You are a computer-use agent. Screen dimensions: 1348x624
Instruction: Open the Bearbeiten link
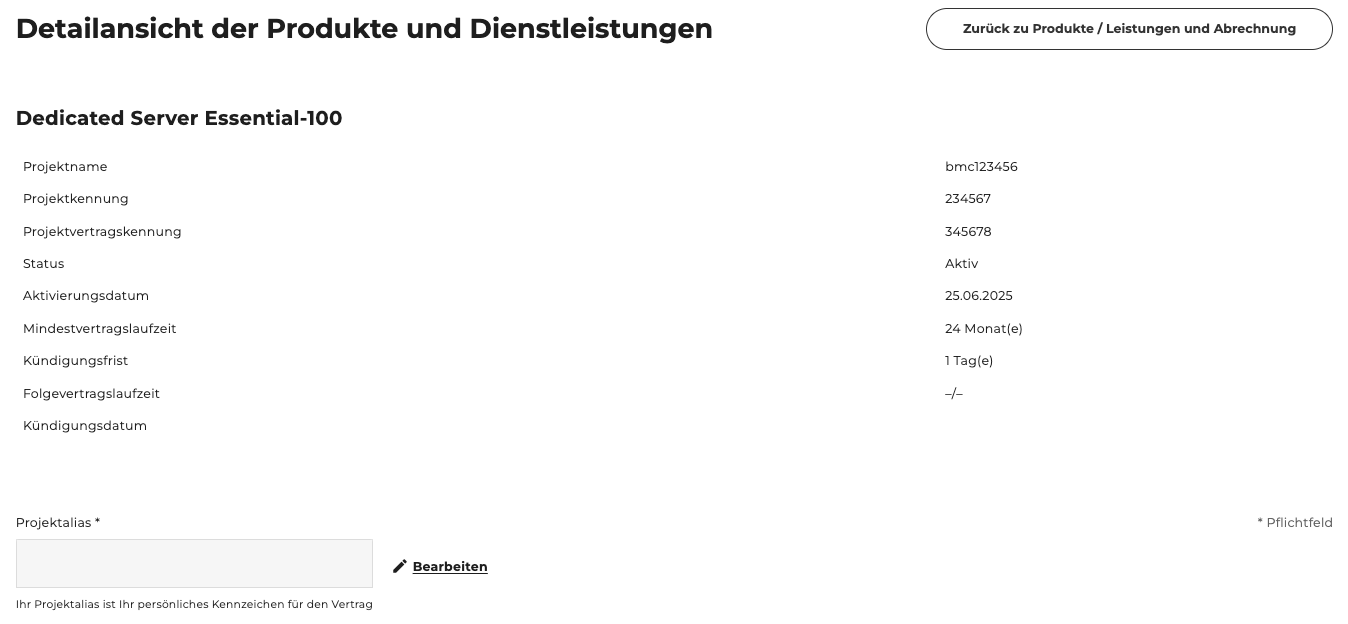coord(450,566)
